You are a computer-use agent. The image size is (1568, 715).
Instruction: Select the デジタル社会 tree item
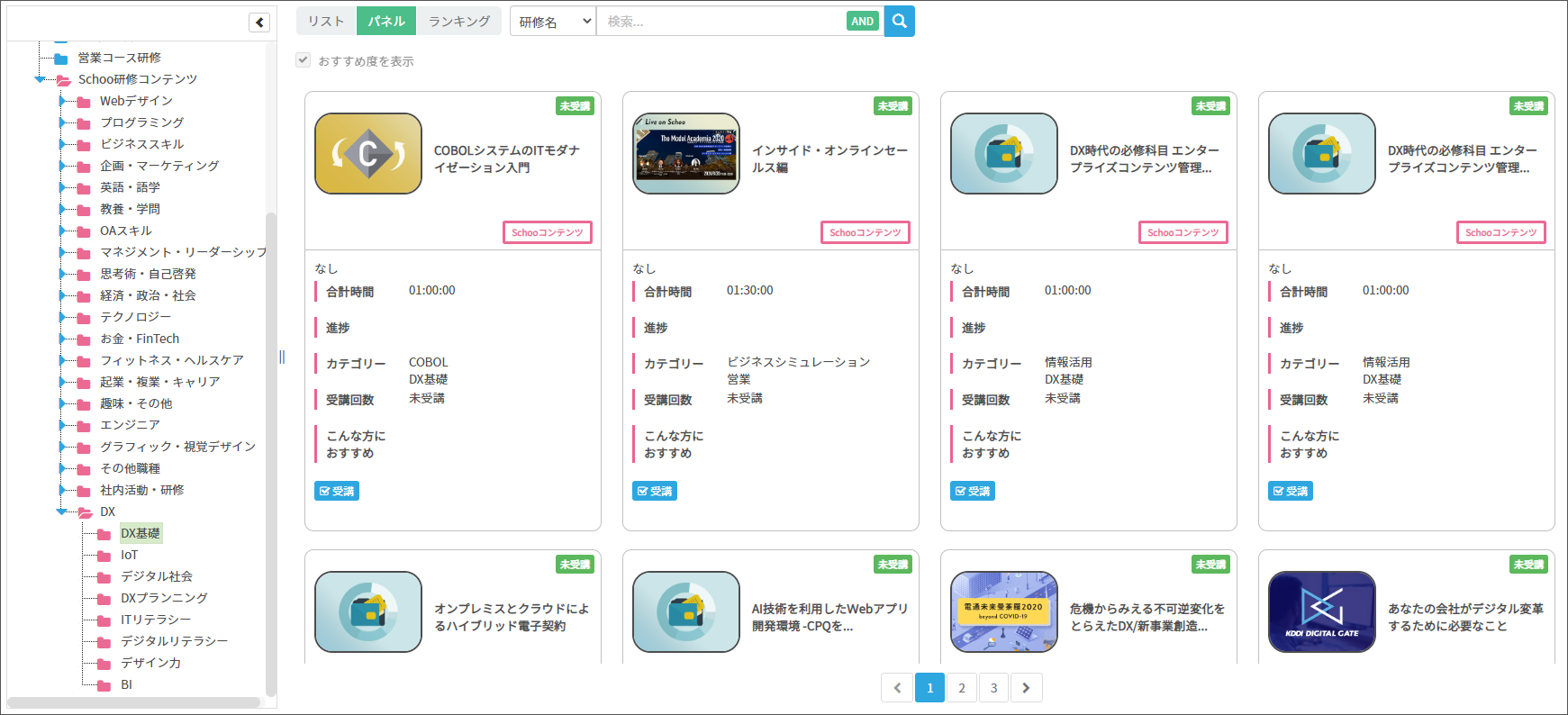(x=157, y=576)
